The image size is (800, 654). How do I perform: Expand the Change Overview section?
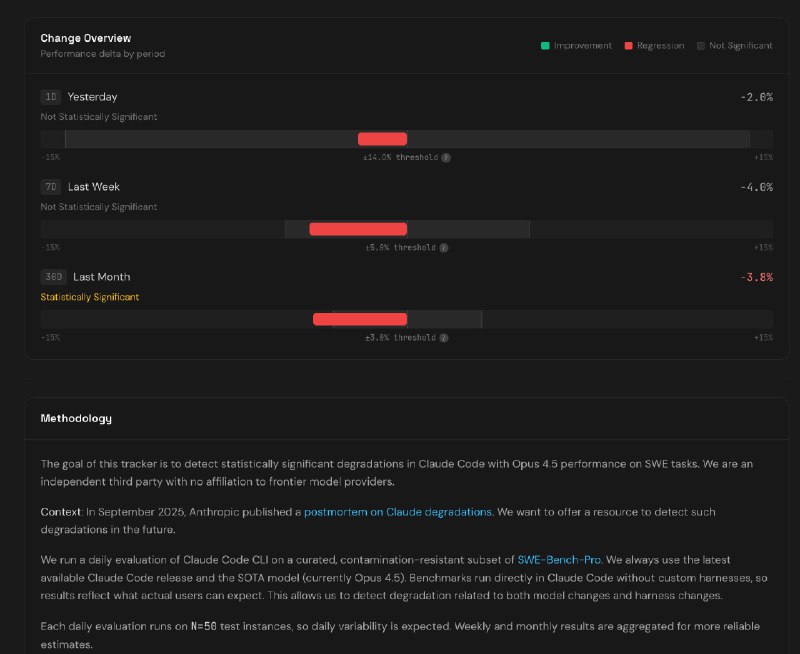tap(84, 37)
